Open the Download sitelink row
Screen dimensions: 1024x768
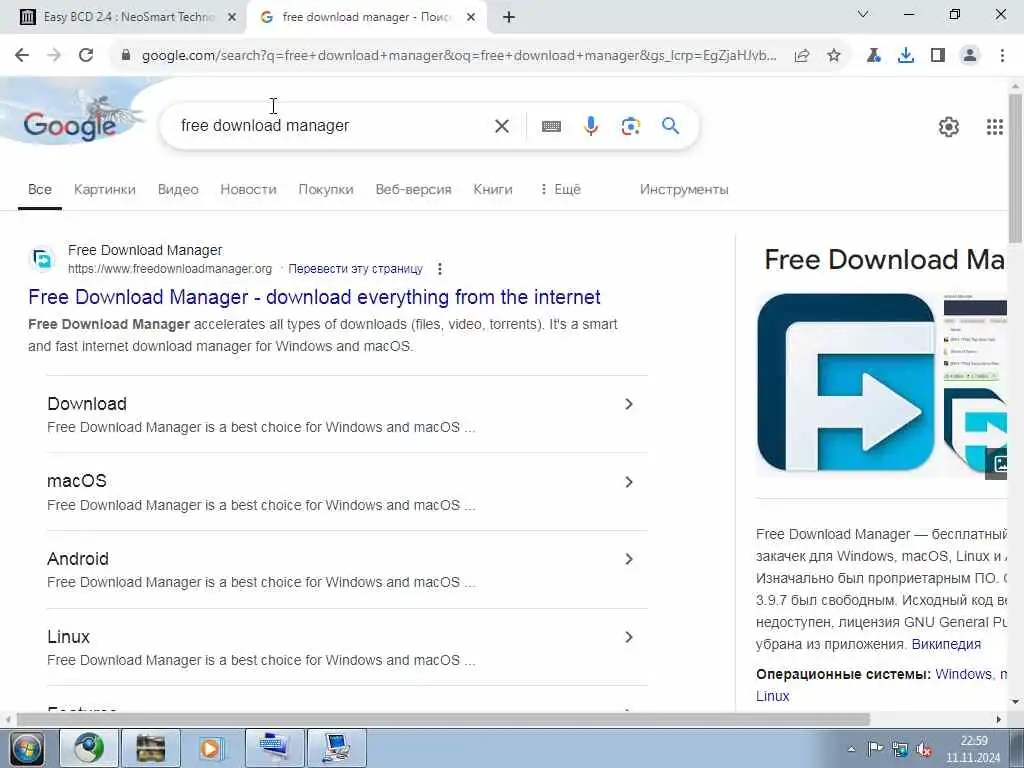pos(347,415)
